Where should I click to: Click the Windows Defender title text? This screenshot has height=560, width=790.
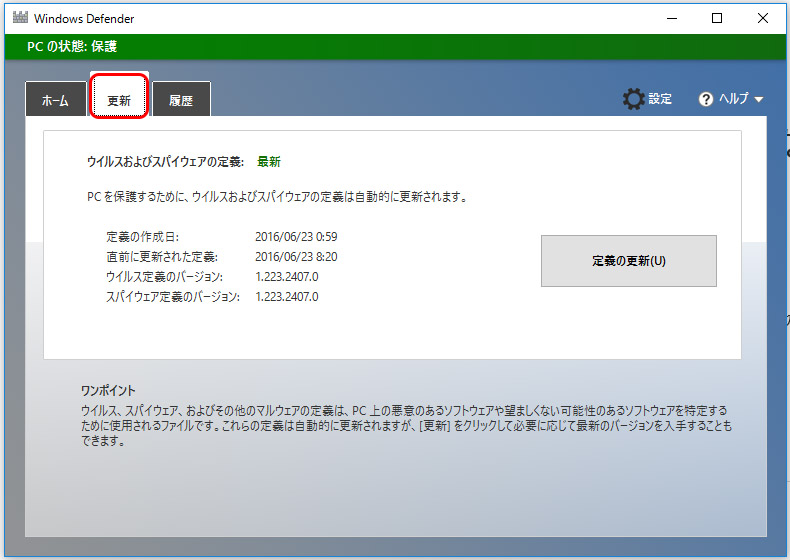[x=84, y=19]
